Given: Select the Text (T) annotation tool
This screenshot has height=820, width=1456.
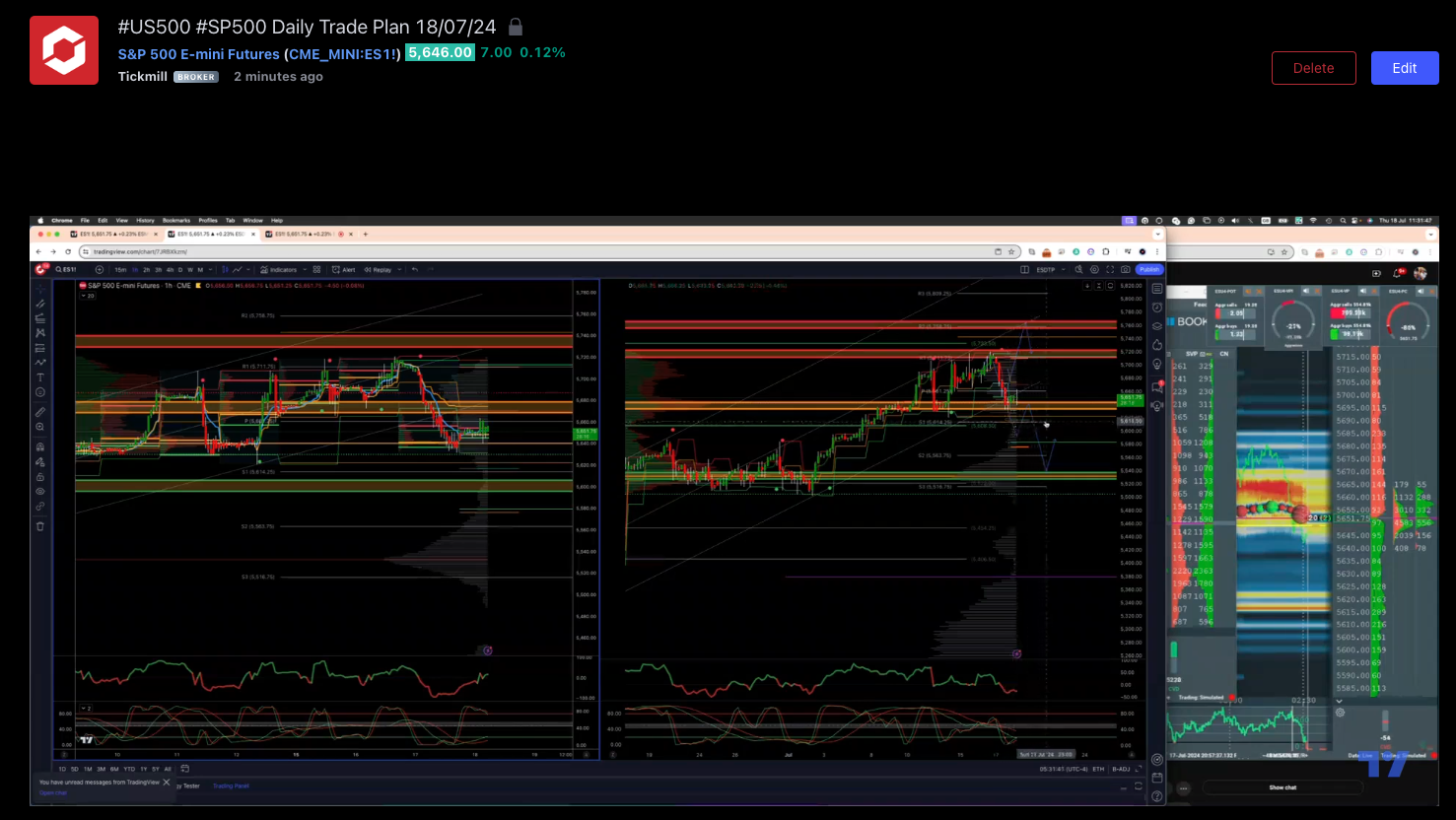Looking at the screenshot, I should click(x=40, y=377).
